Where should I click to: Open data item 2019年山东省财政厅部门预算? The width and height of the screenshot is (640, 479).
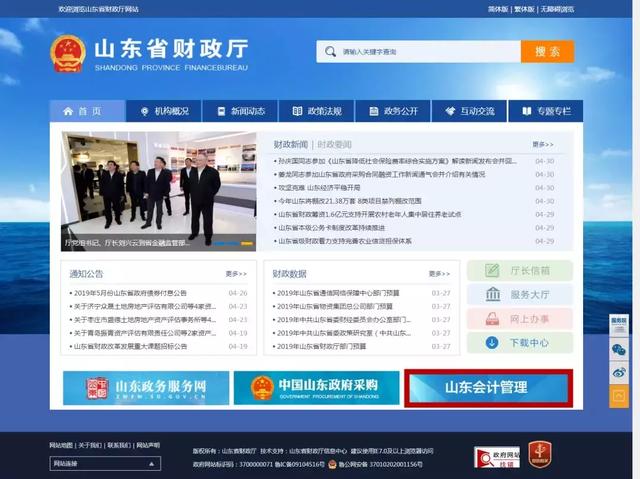point(322,346)
